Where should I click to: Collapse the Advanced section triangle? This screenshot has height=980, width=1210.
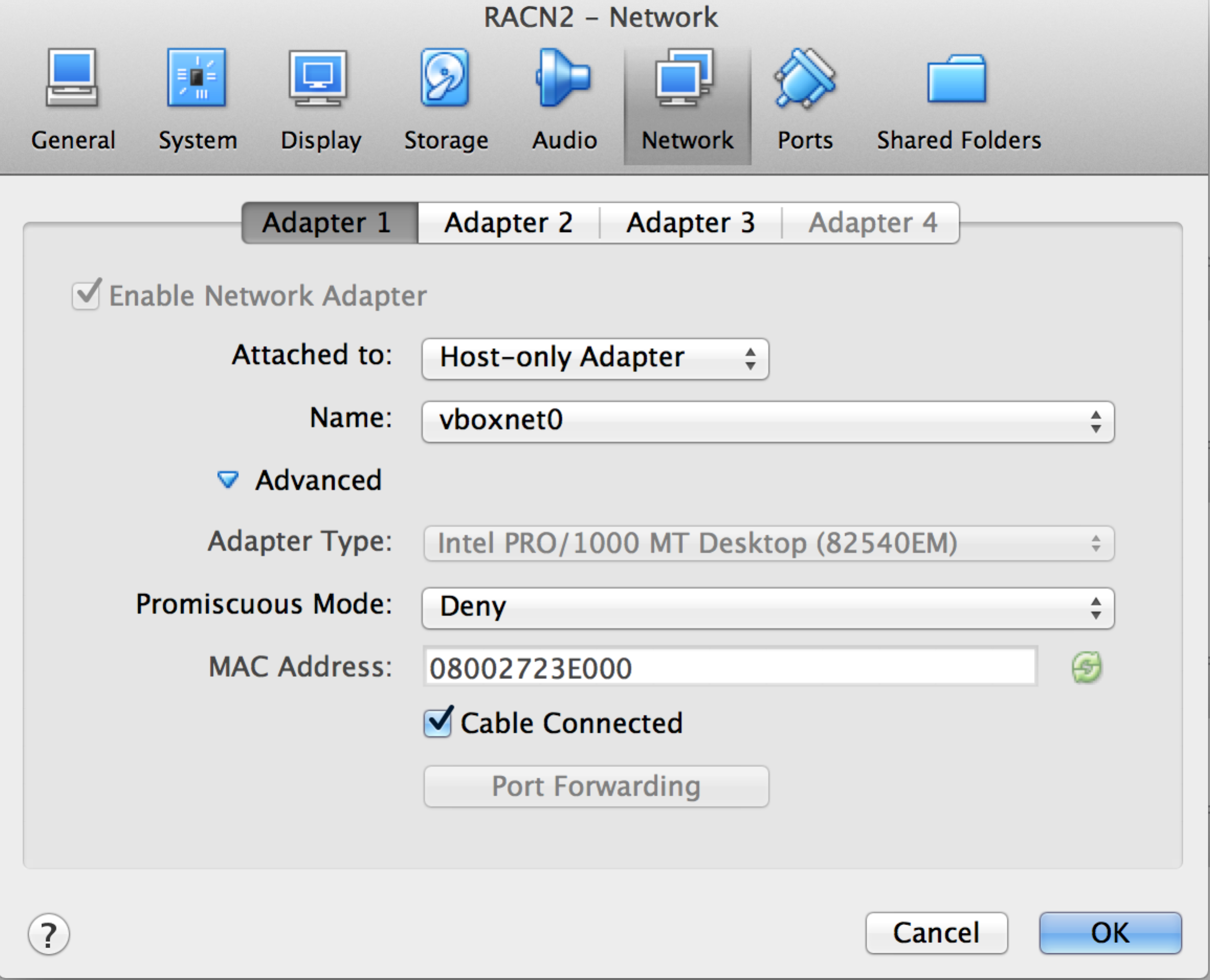point(228,480)
